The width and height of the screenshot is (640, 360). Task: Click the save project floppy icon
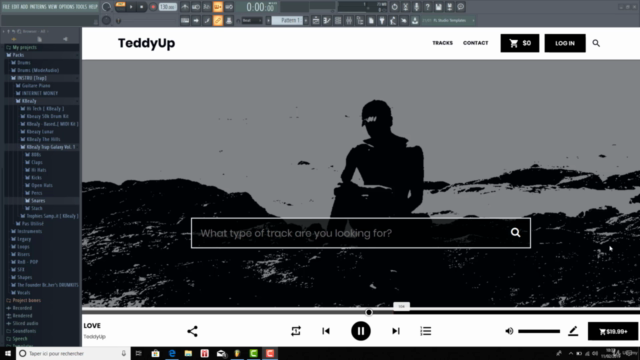pyautogui.click(x=438, y=7)
